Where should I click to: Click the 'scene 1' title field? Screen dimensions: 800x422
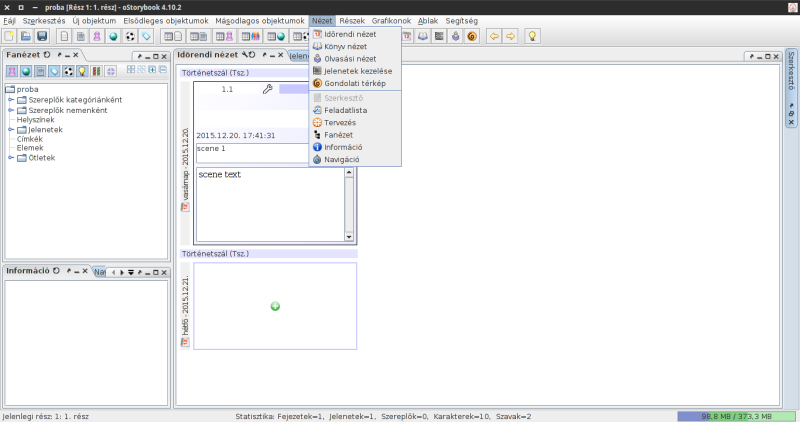pyautogui.click(x=252, y=153)
